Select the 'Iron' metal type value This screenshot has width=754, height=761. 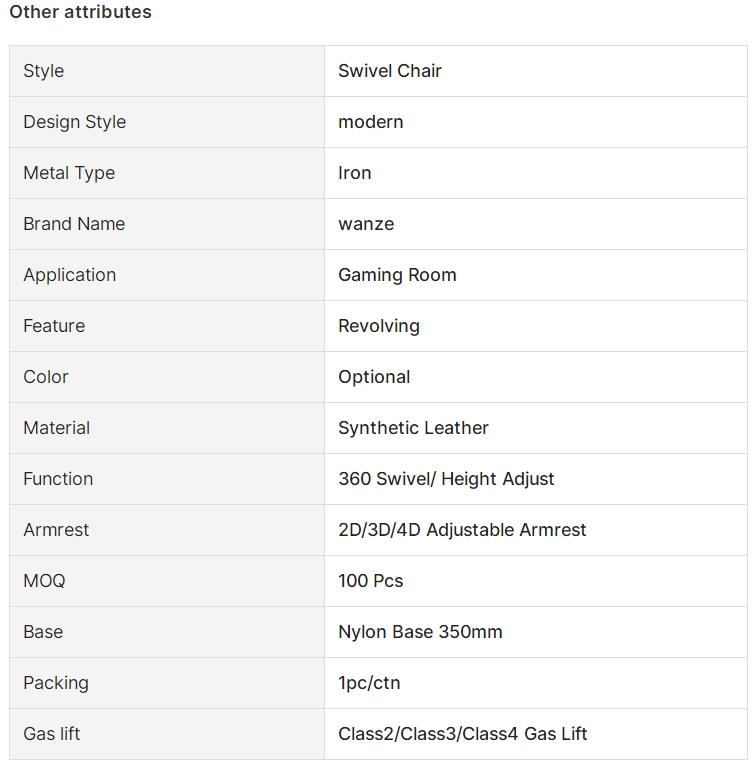coord(355,173)
